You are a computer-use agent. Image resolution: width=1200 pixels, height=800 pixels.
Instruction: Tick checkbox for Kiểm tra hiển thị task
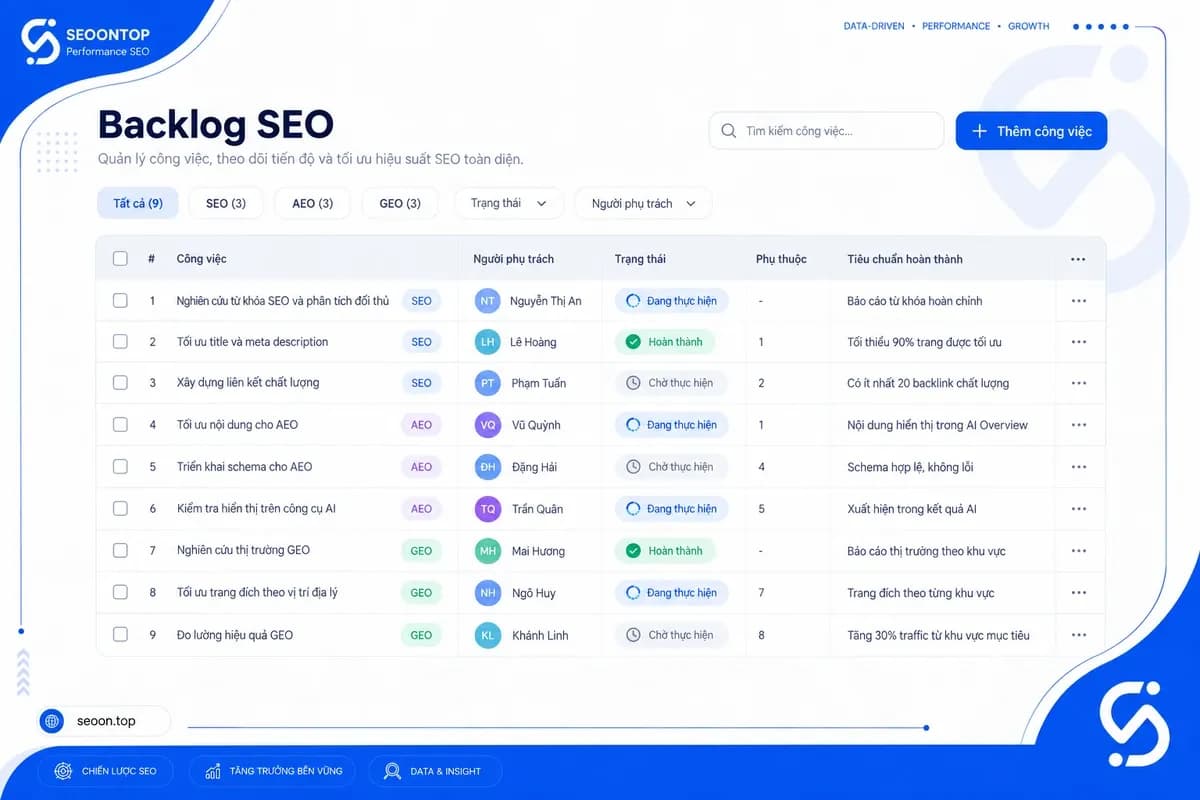point(120,509)
